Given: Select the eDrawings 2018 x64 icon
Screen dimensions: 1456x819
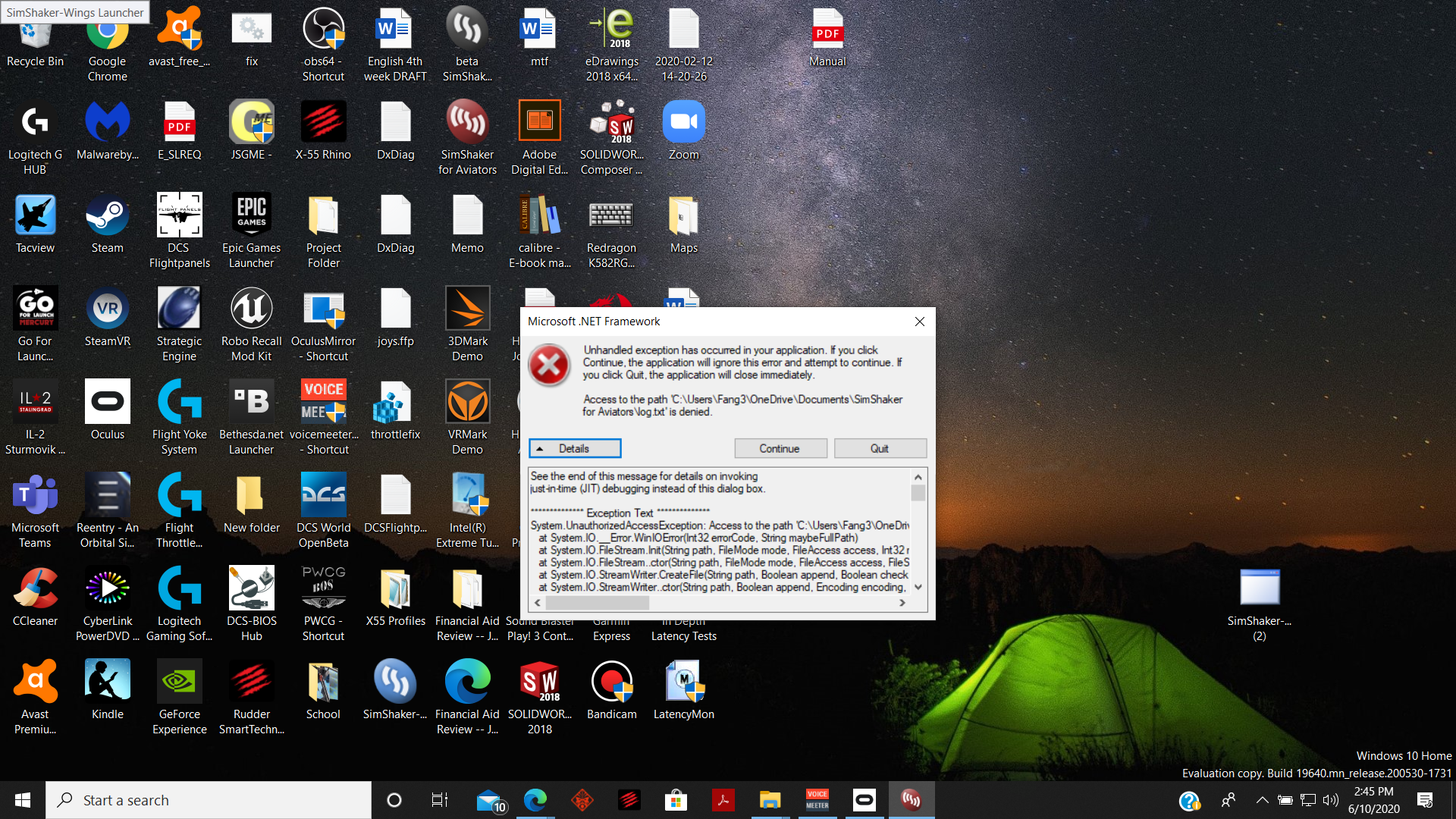Looking at the screenshot, I should tap(611, 45).
